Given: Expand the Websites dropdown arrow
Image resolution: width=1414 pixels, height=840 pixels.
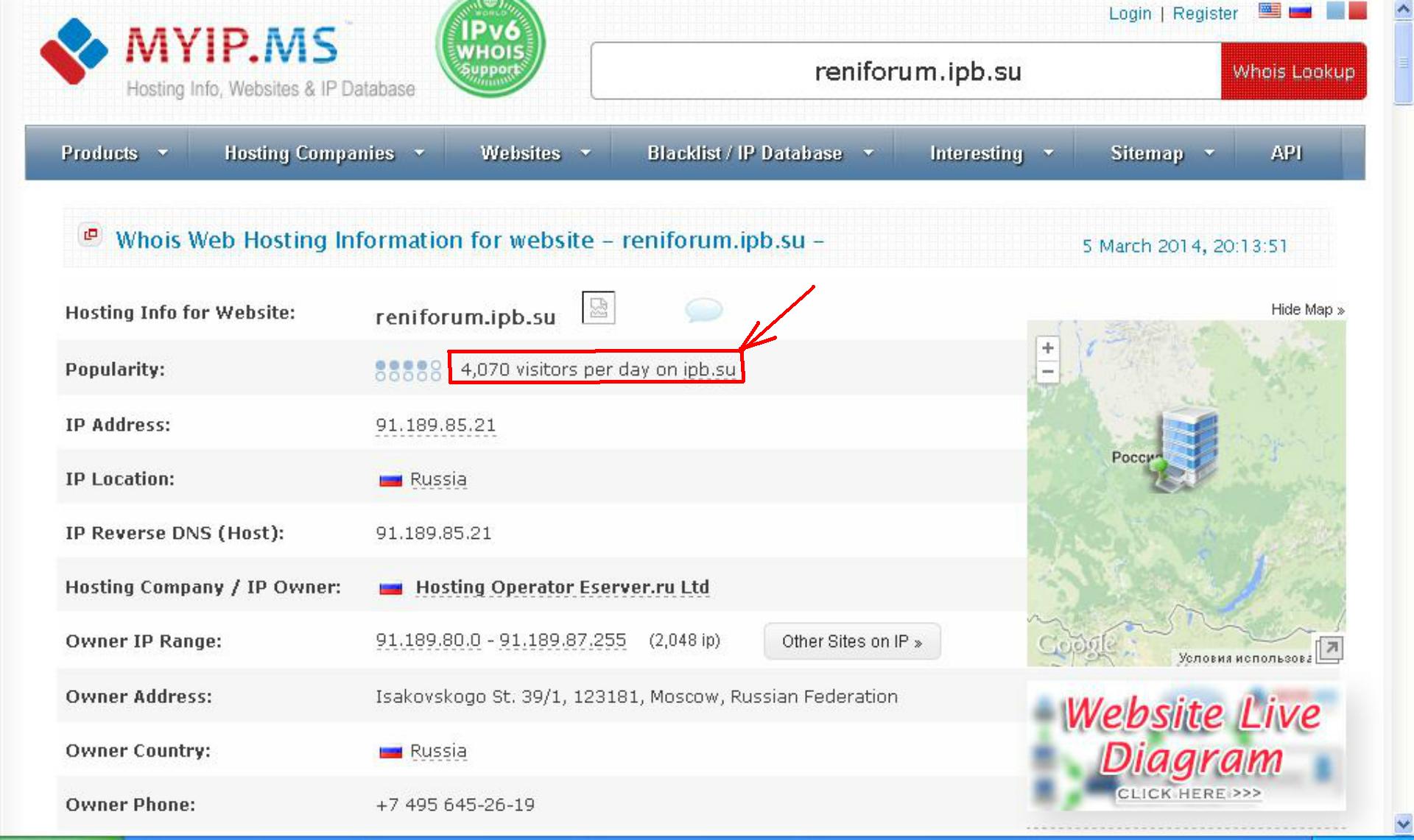Looking at the screenshot, I should pyautogui.click(x=585, y=152).
